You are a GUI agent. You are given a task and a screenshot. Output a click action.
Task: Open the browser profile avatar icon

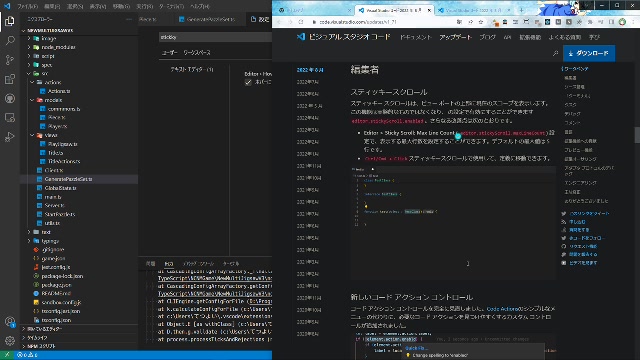[622, 22]
